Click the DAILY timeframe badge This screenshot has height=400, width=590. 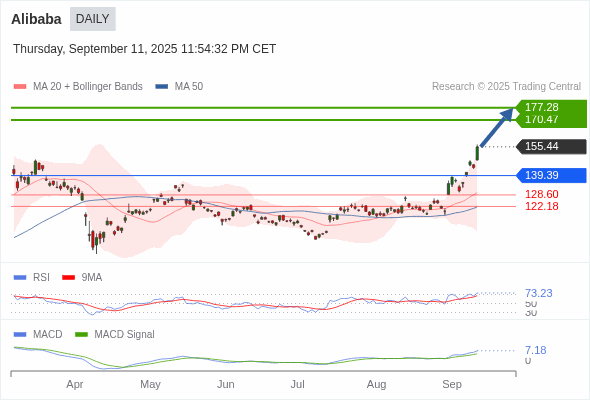(x=93, y=19)
